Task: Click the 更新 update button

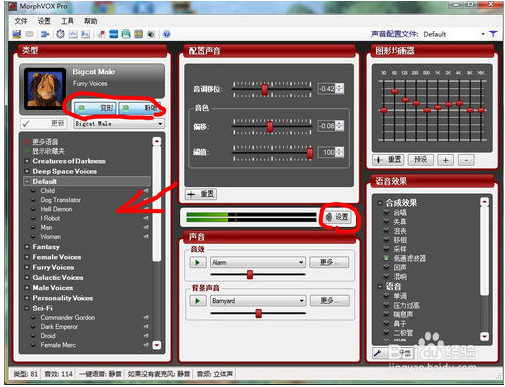Action: [43, 124]
